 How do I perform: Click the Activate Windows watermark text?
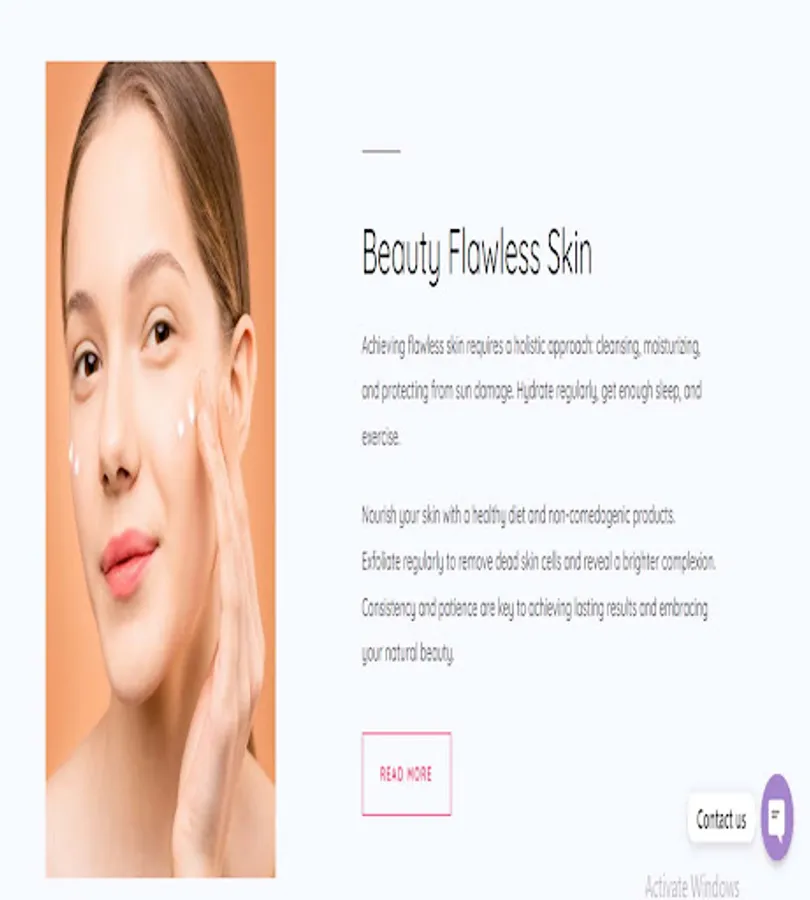[692, 887]
